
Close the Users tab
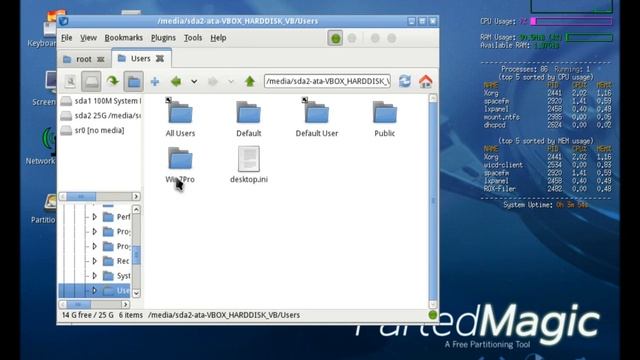click(160, 59)
